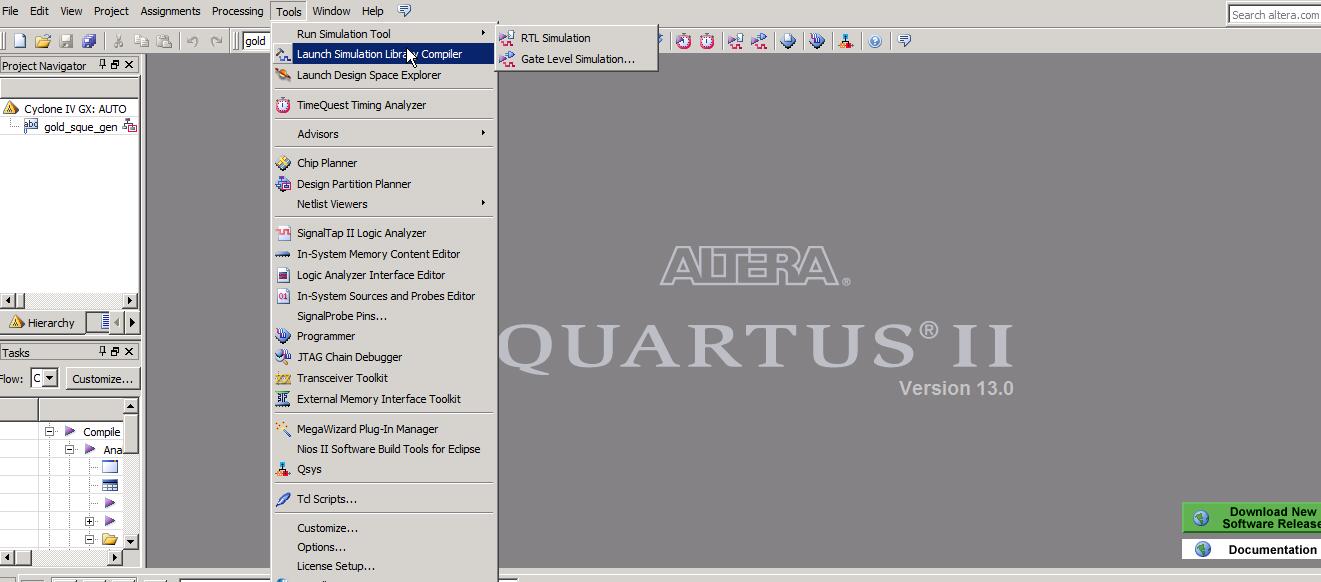Float the Tasks panel

115,352
